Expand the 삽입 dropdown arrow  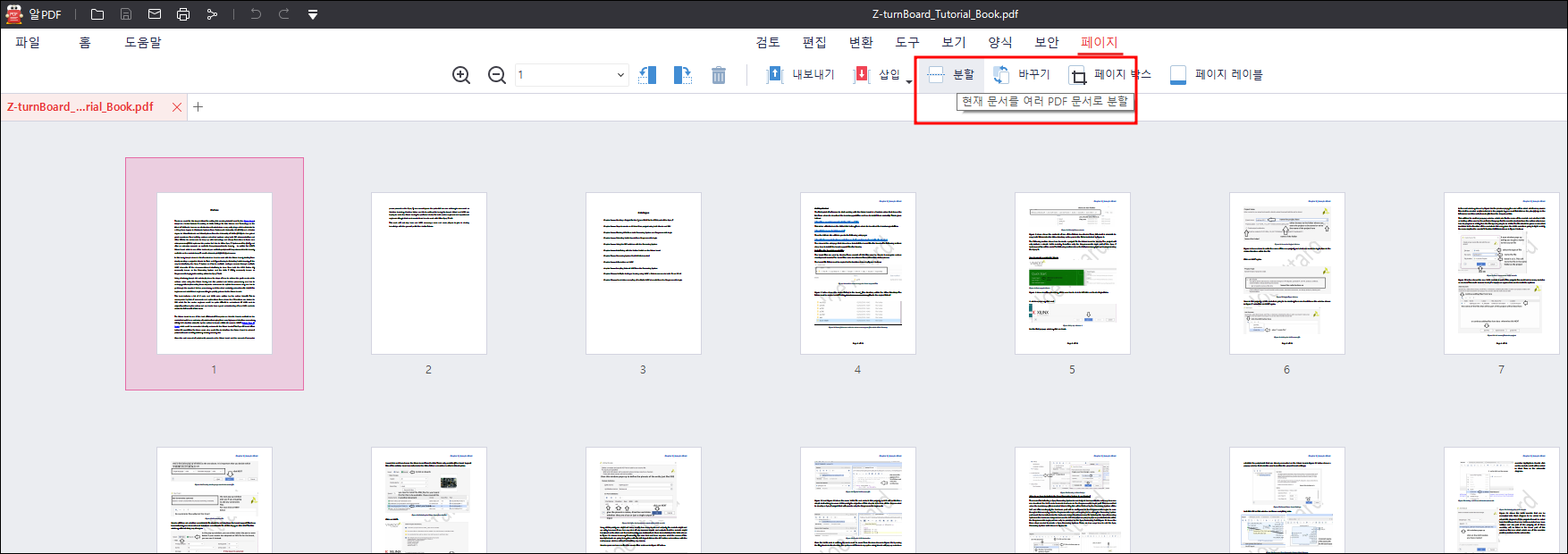(x=909, y=82)
